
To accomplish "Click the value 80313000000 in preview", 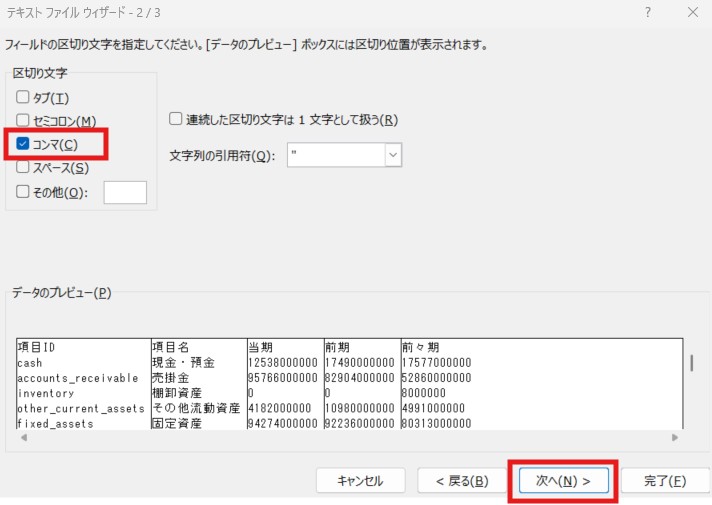I will (x=437, y=423).
